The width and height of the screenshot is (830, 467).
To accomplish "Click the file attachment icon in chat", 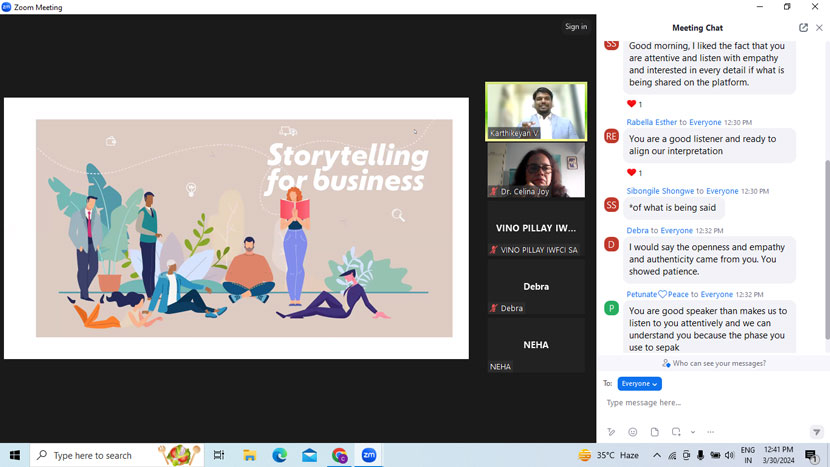I will pos(655,432).
